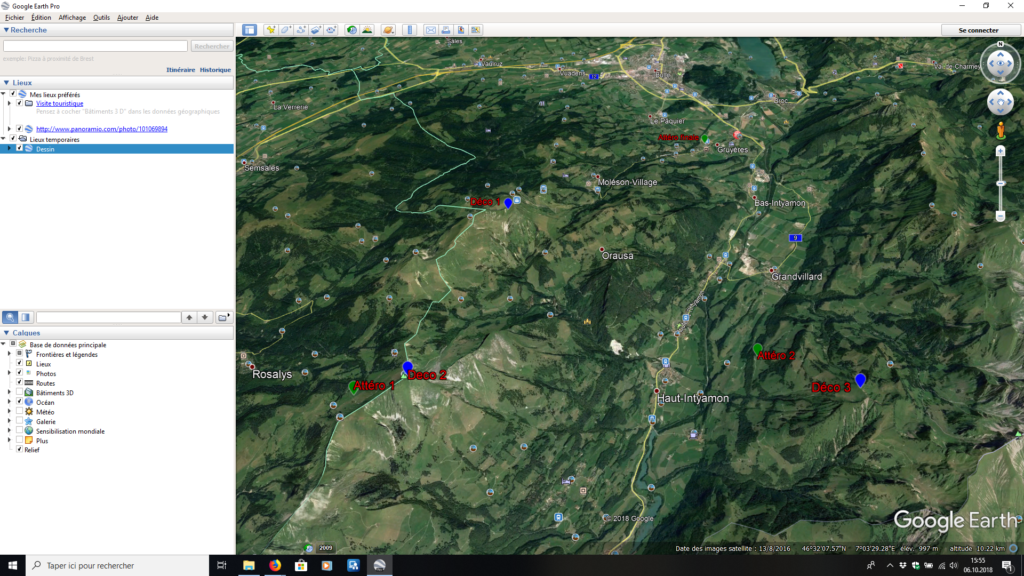Open the ruler measurement tool
The height and width of the screenshot is (576, 1024).
click(409, 30)
